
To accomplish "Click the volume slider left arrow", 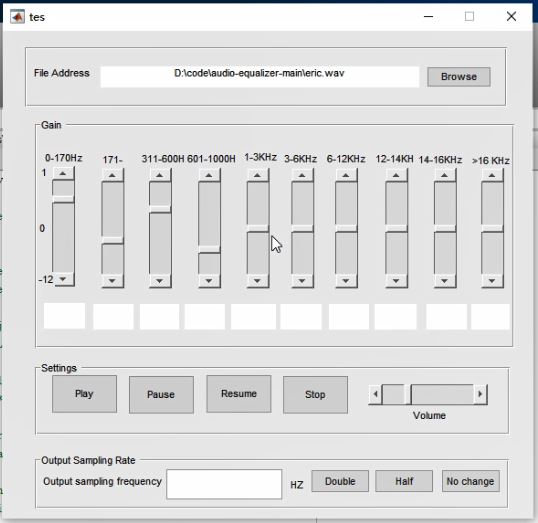I will [x=376, y=394].
